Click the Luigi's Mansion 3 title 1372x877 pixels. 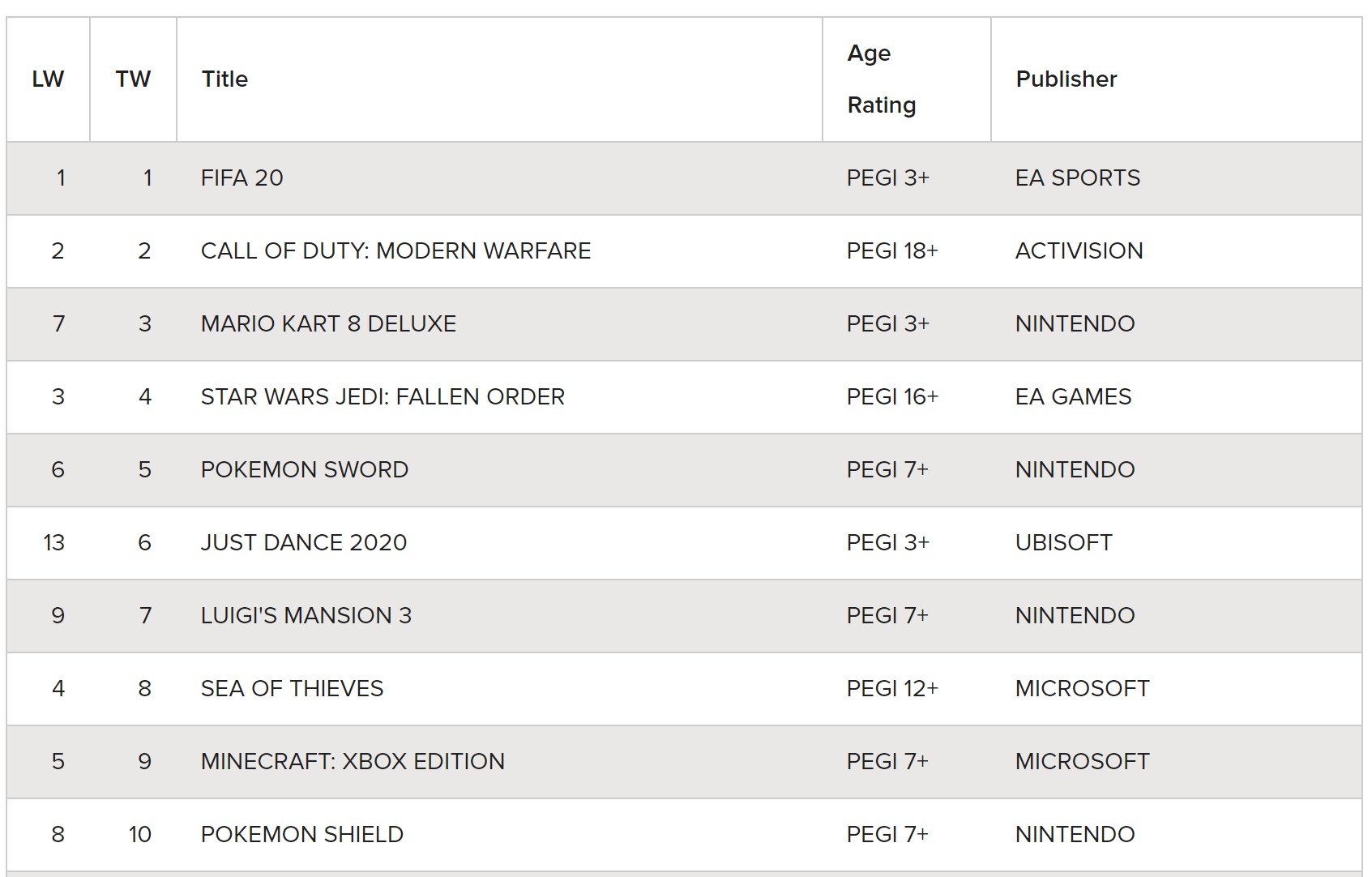(306, 616)
